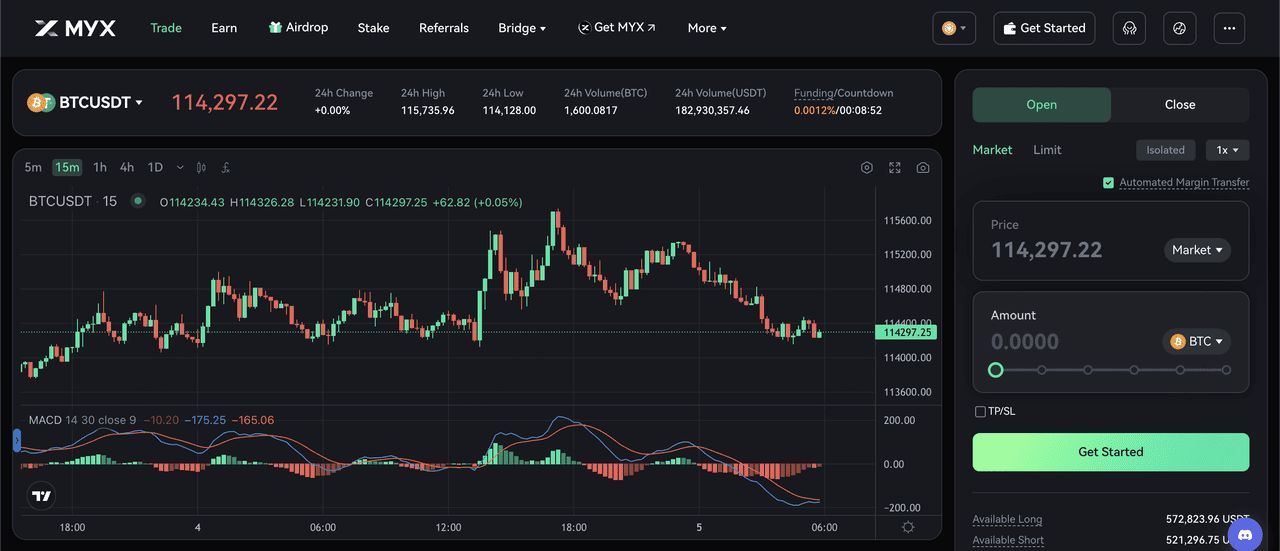Click the customer support headset icon

[x=1129, y=28]
